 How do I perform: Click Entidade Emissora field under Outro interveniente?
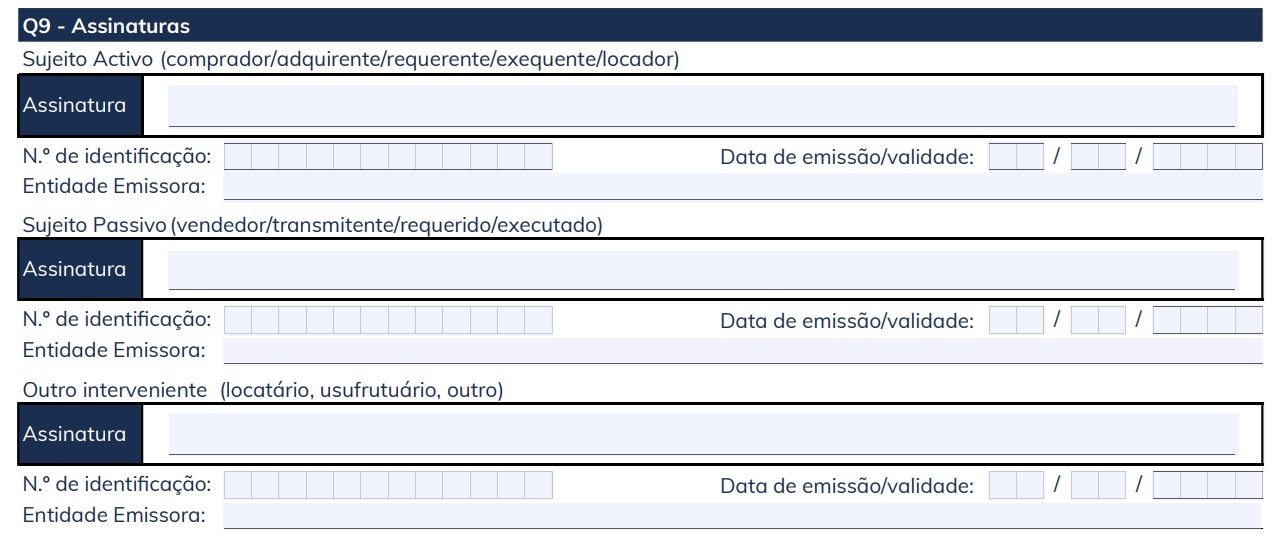(743, 515)
